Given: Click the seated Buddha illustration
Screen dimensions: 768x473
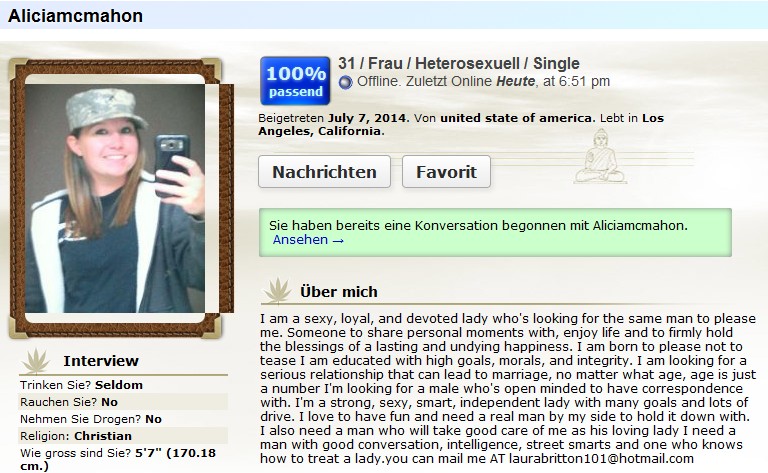Looking at the screenshot, I should [600, 156].
